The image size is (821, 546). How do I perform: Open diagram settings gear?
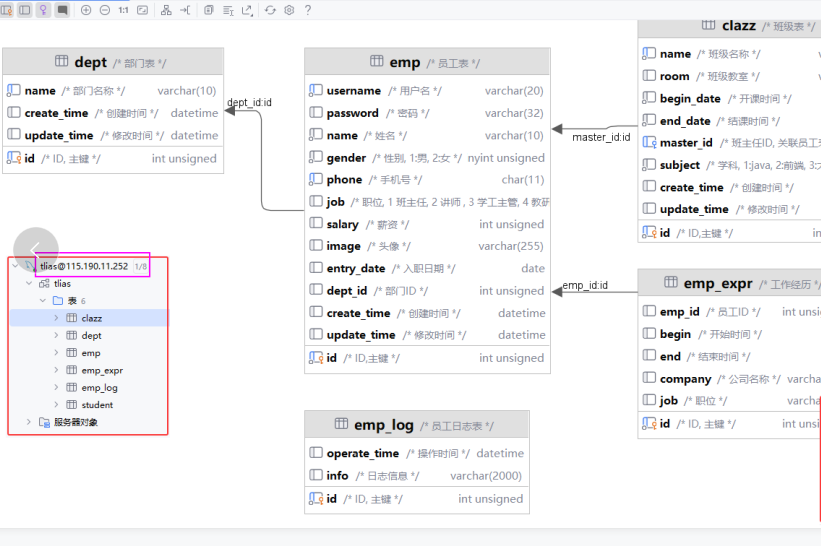click(x=289, y=10)
